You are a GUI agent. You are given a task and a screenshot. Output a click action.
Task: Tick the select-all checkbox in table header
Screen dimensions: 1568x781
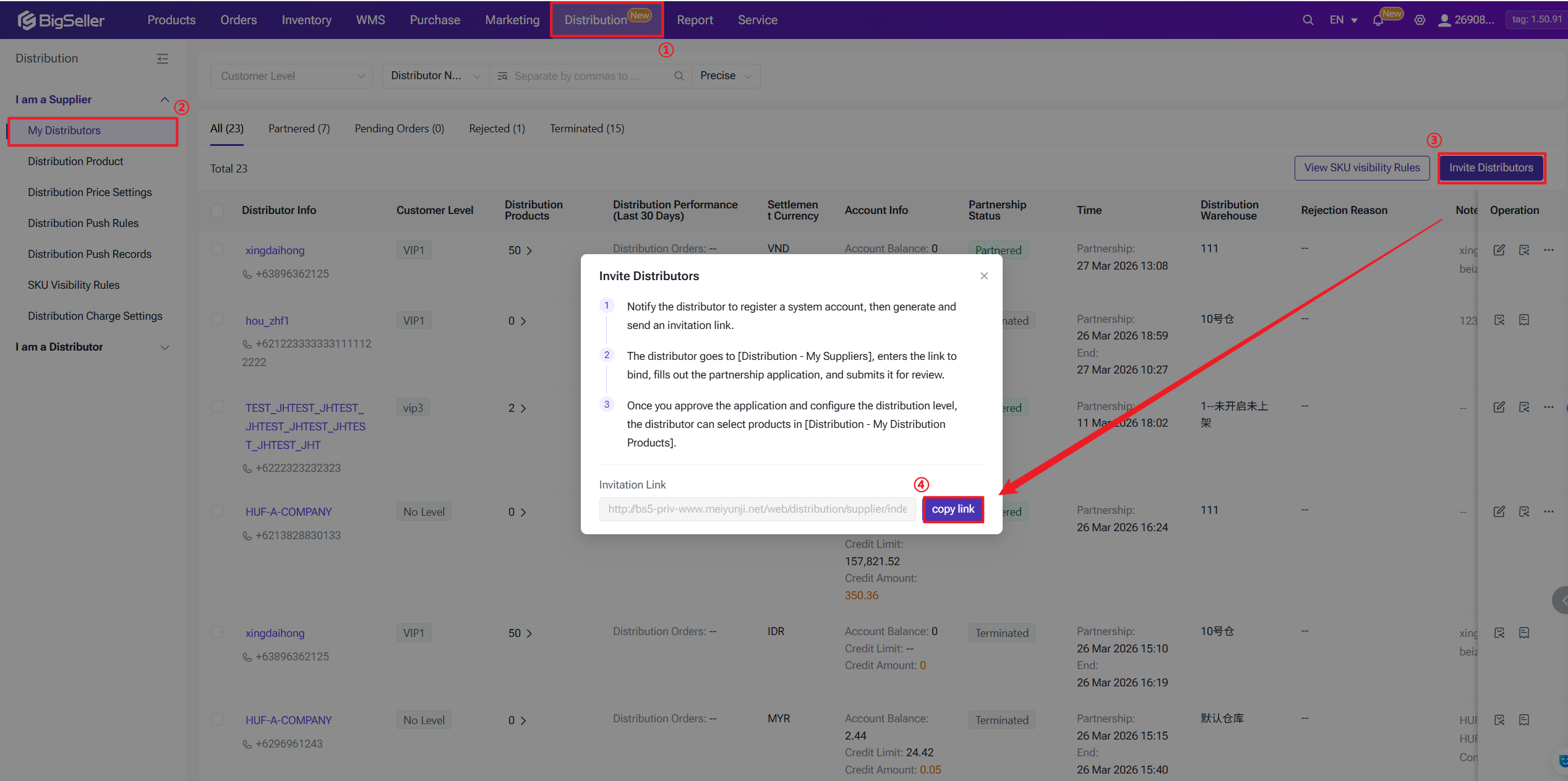(x=217, y=211)
